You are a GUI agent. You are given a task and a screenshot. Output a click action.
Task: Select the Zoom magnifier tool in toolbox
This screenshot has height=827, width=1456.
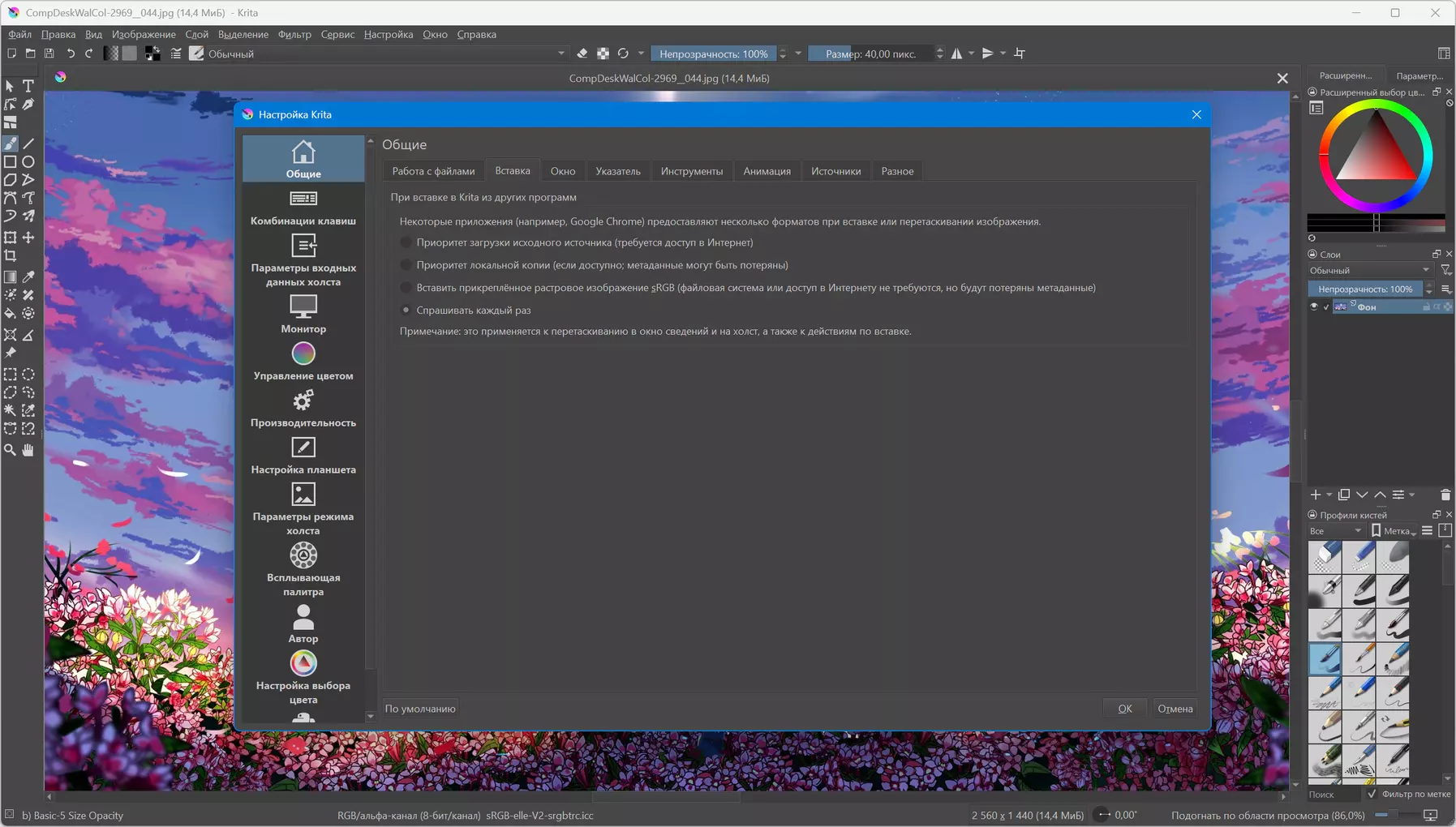click(10, 450)
